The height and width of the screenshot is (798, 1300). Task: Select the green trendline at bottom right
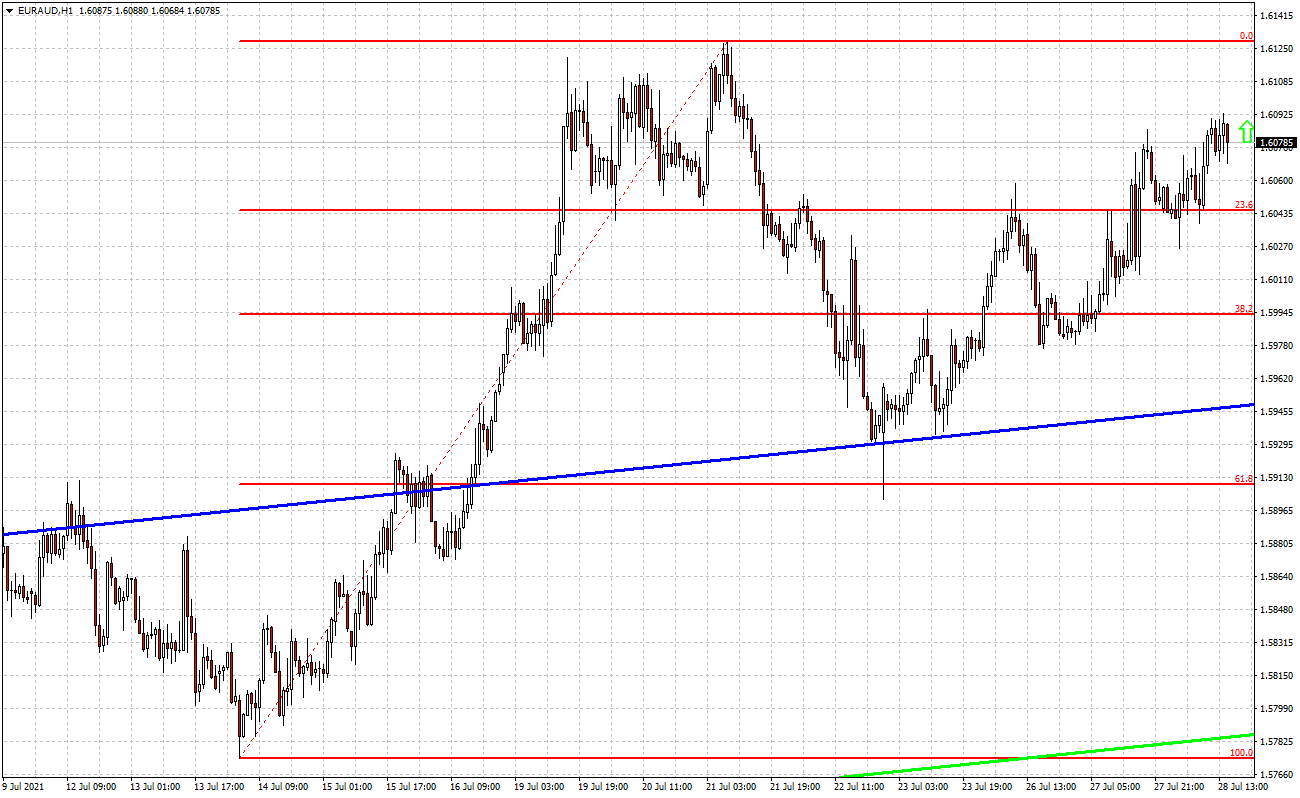[x=1100, y=750]
